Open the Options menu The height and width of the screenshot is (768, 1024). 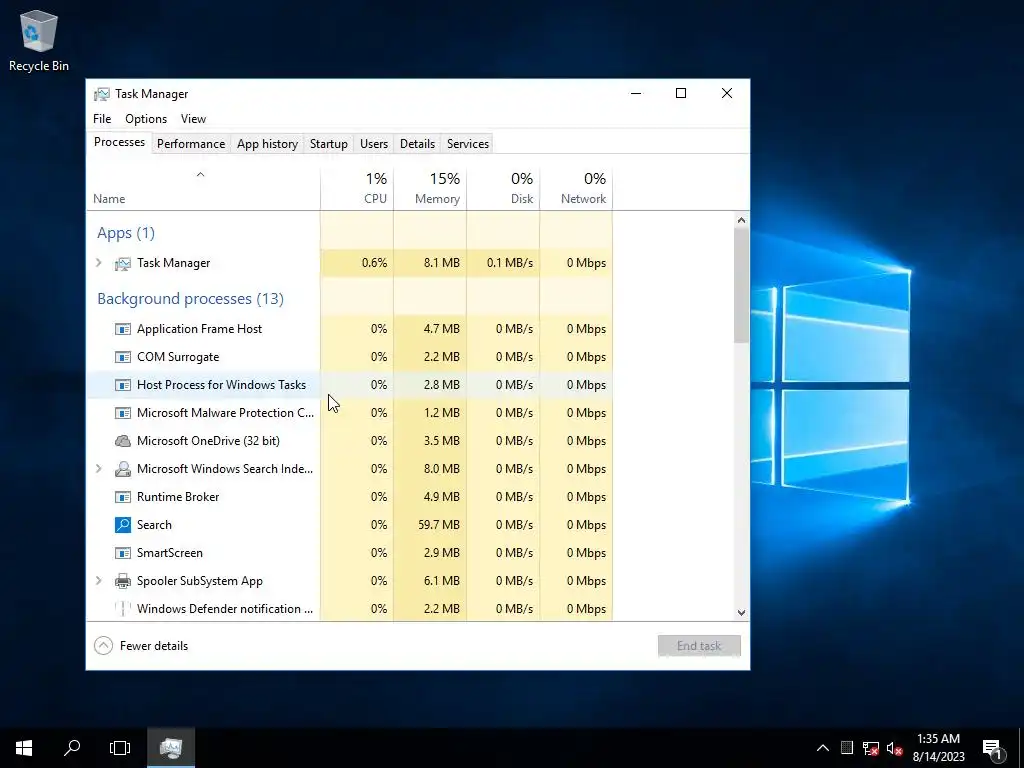[x=146, y=119]
